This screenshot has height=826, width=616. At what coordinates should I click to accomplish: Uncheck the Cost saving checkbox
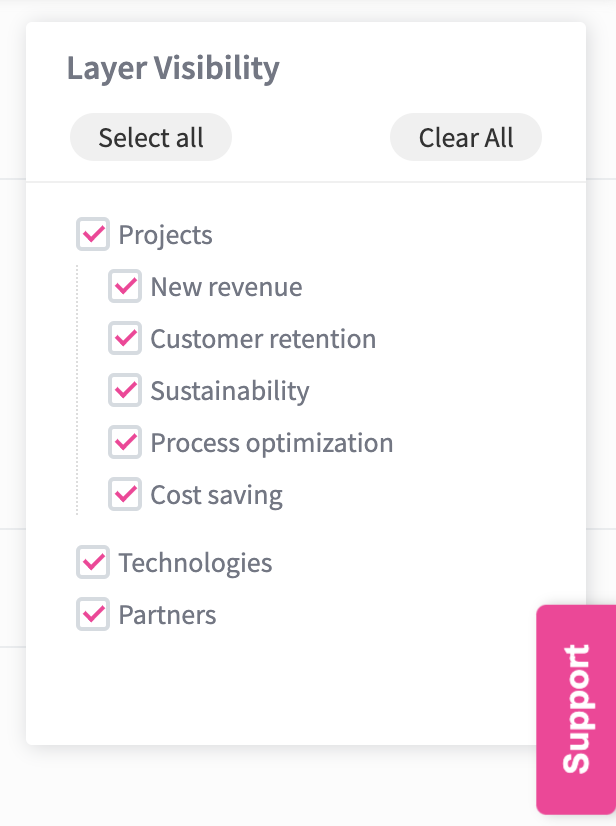(125, 495)
